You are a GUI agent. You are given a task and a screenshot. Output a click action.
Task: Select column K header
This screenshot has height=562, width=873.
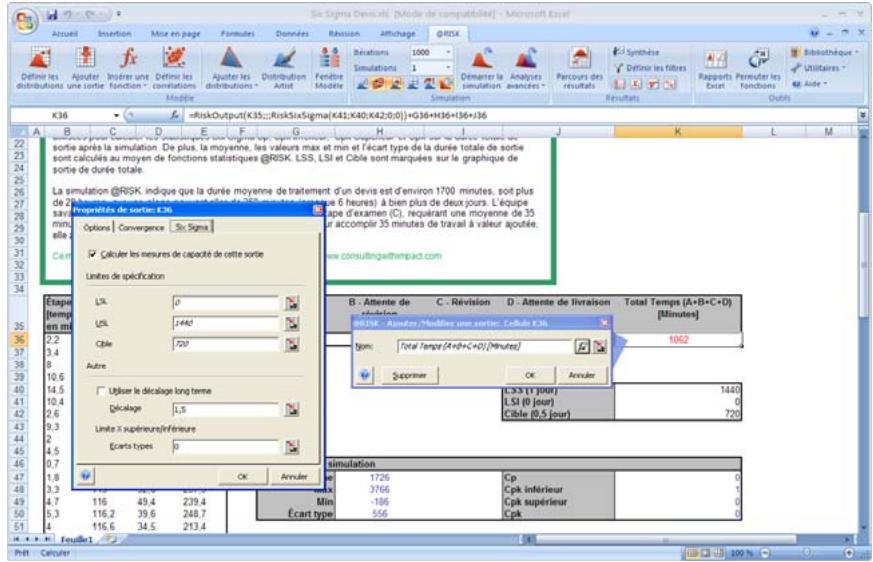678,131
